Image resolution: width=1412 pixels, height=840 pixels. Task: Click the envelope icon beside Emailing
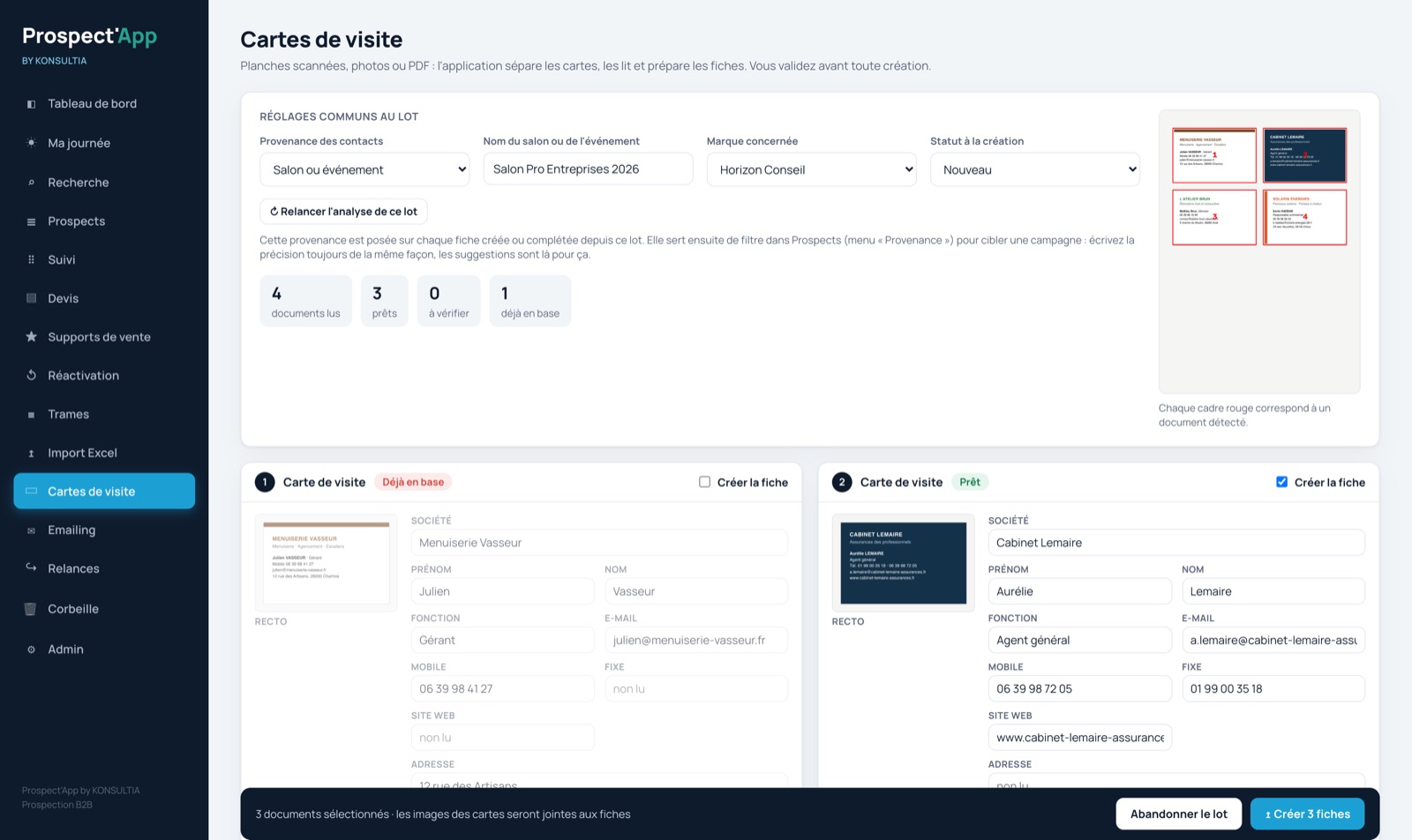(31, 530)
